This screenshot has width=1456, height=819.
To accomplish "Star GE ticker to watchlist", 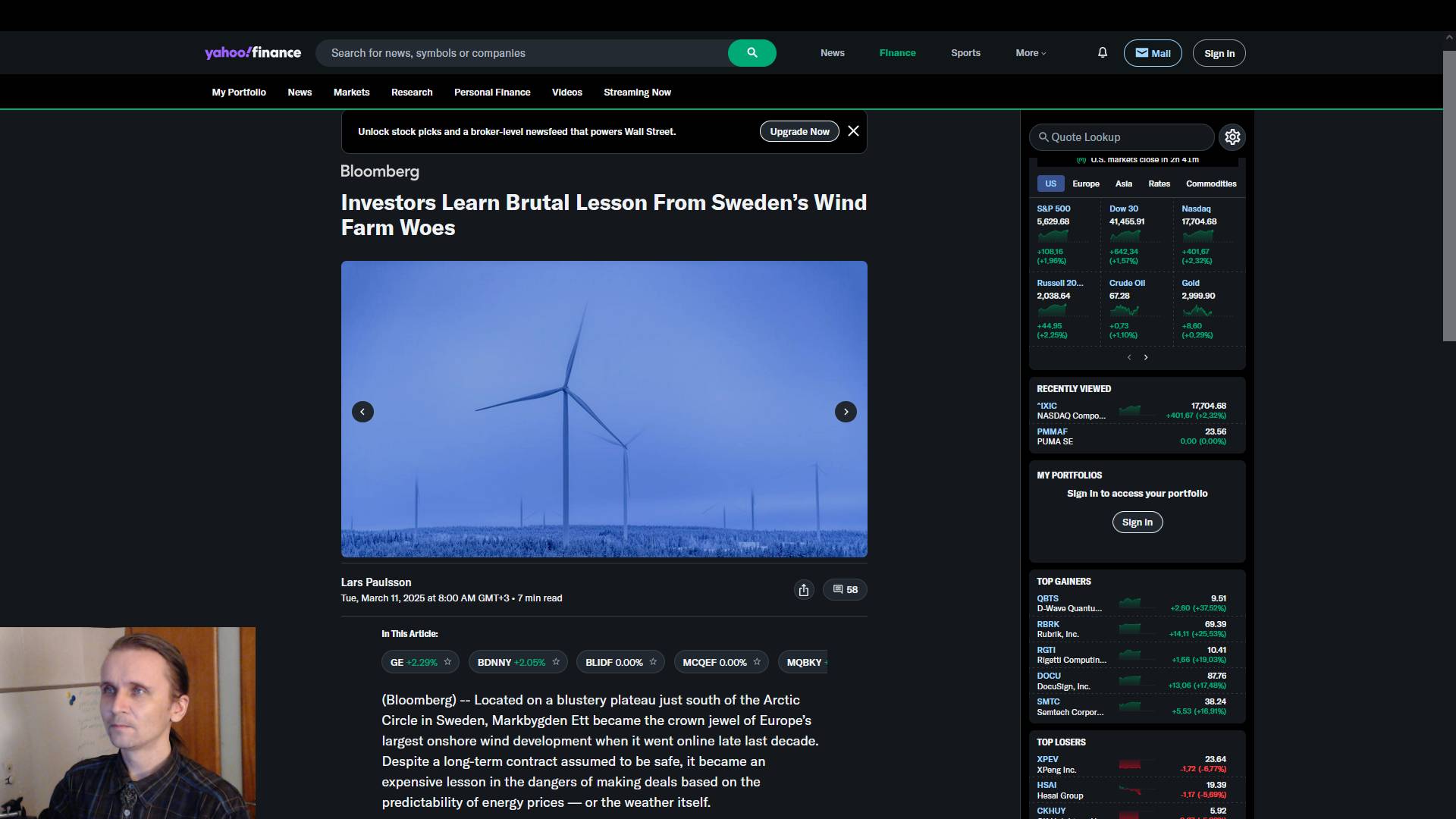I will point(447,662).
